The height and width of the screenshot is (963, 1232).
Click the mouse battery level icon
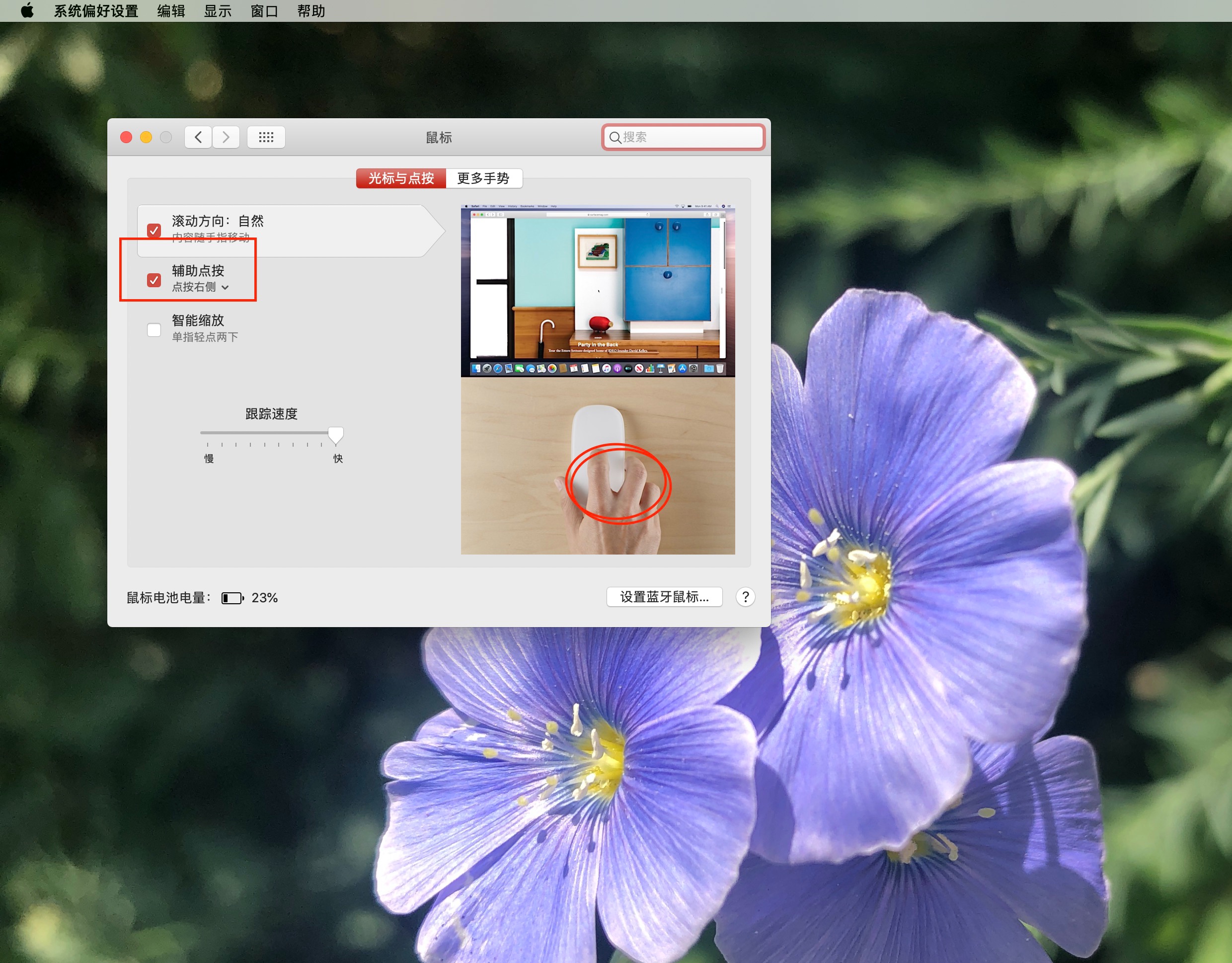232,598
